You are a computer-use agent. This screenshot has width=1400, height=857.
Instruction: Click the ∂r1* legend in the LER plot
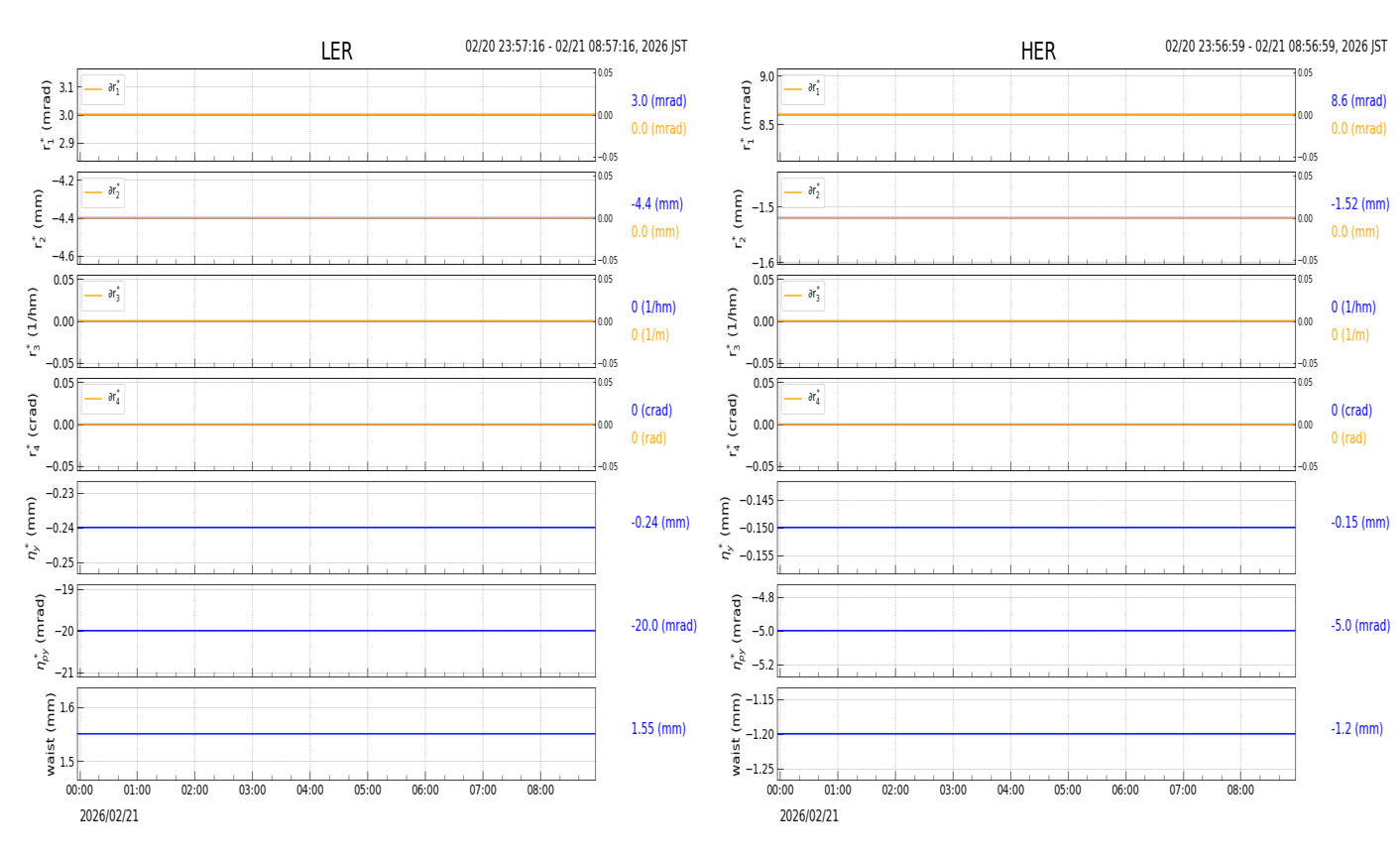point(103,89)
